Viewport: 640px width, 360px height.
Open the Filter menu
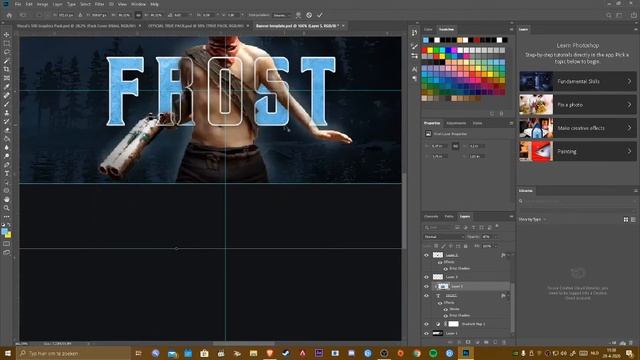(99, 4)
